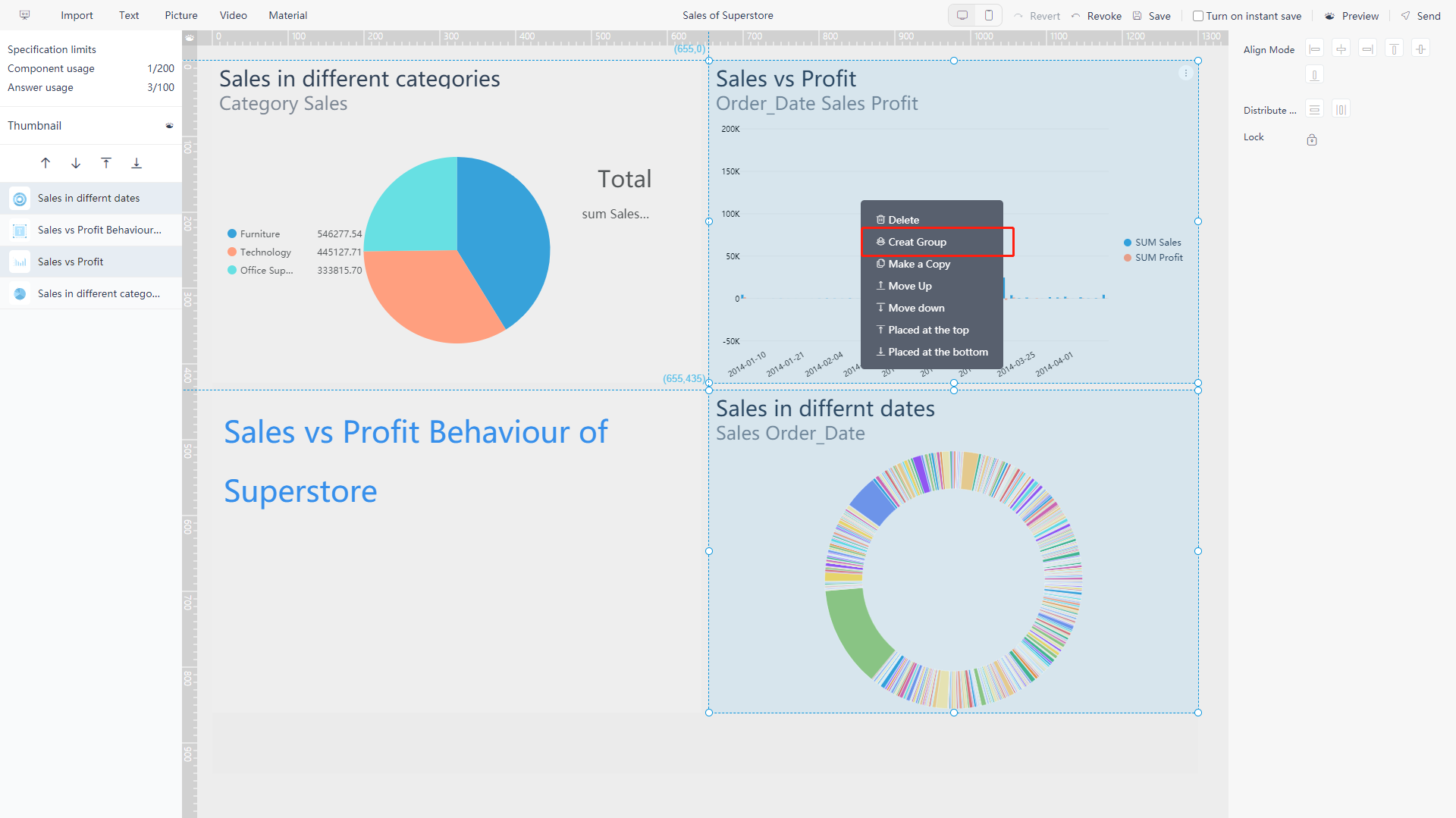The width and height of the screenshot is (1456, 818).
Task: Select Sales vs Profit layer
Action: click(x=91, y=262)
